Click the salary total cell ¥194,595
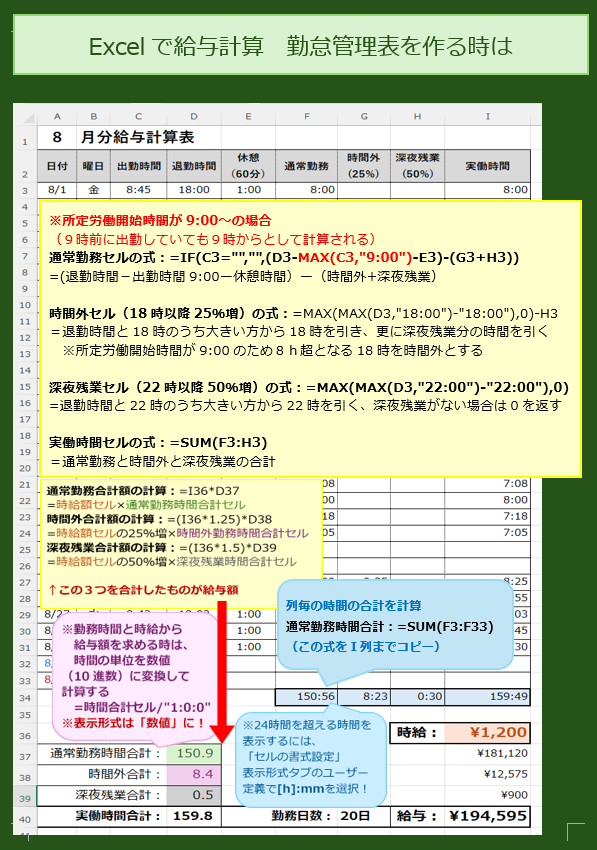Image resolution: width=597 pixels, height=850 pixels. coord(487,816)
